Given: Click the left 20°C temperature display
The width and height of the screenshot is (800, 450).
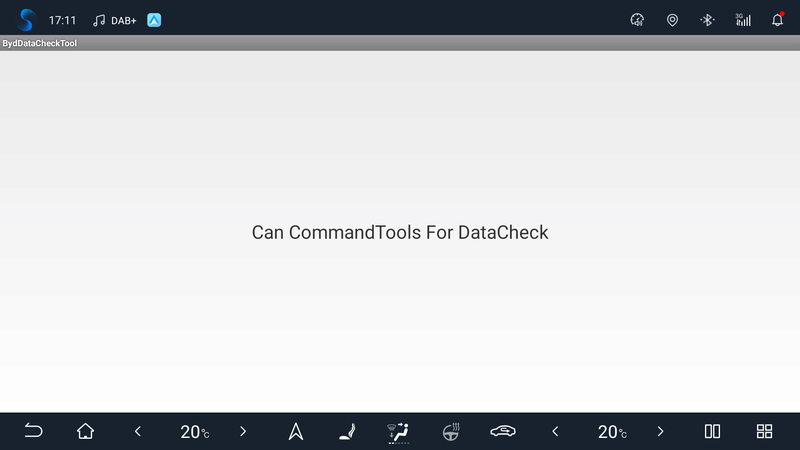Looking at the screenshot, I should 194,432.
